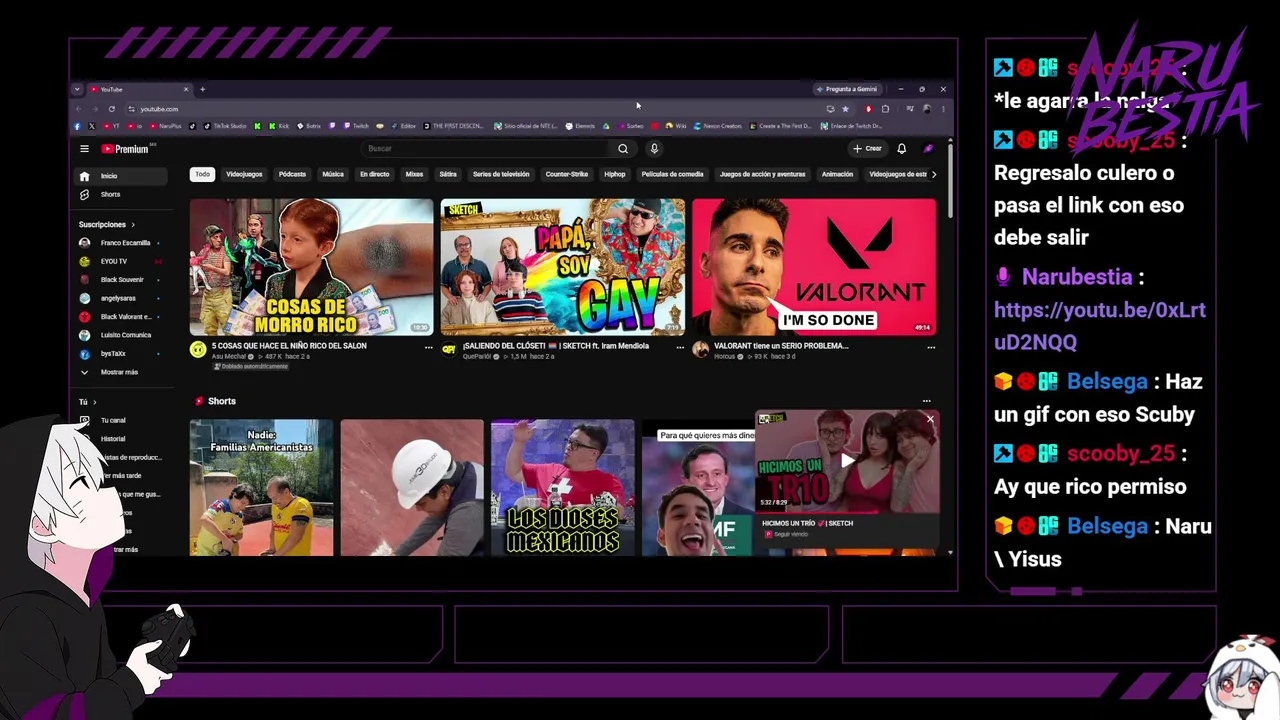1280x720 pixels.
Task: Select the Todo filter chip
Action: [203, 174]
